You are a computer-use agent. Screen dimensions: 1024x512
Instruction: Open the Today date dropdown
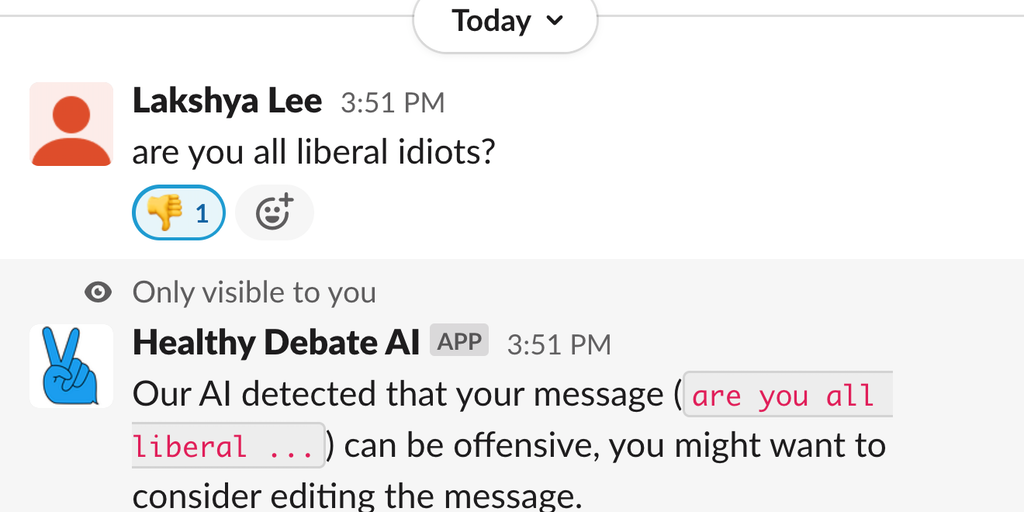tap(505, 21)
